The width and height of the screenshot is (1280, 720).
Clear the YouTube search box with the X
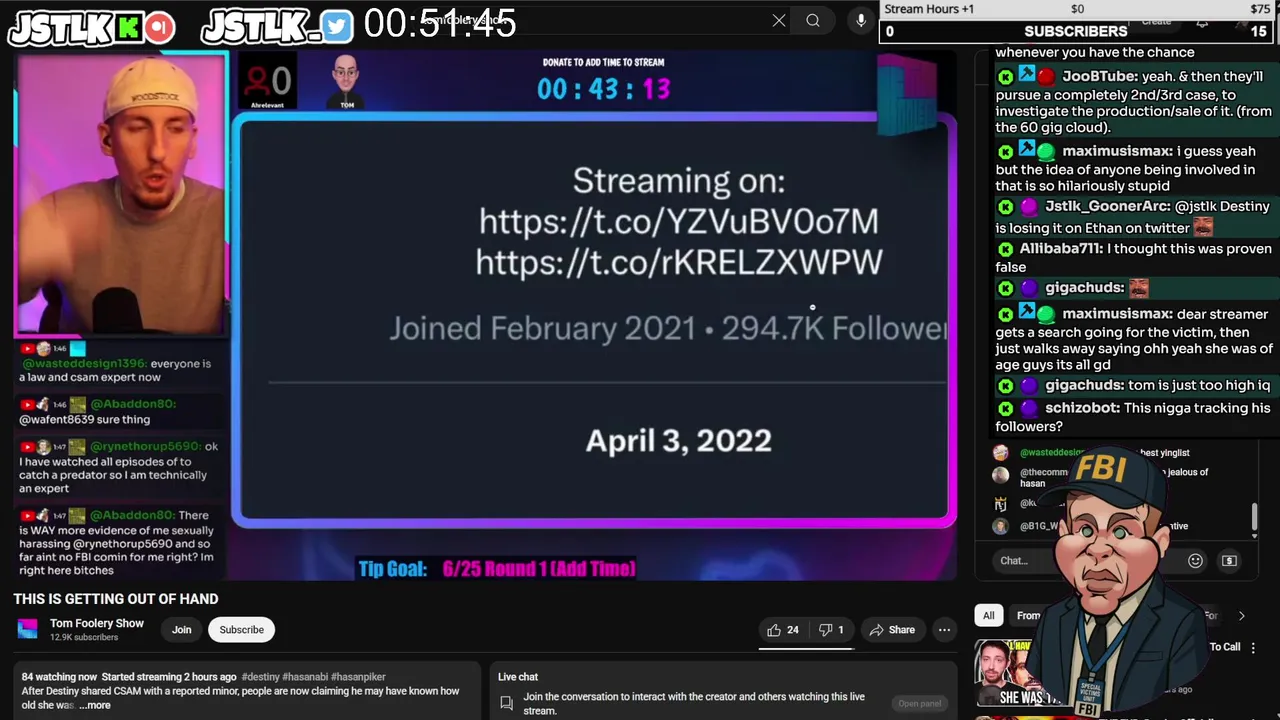[x=779, y=20]
